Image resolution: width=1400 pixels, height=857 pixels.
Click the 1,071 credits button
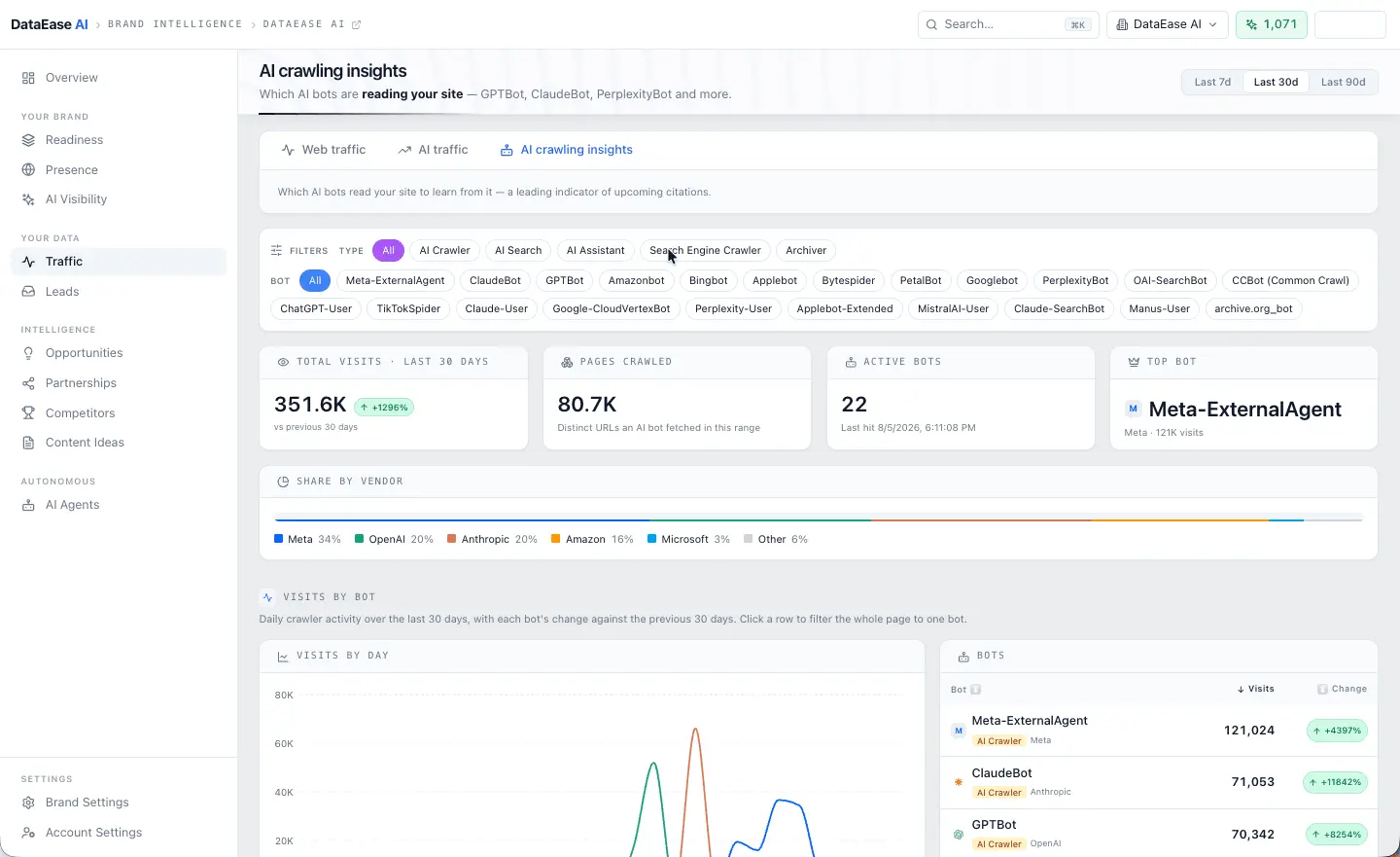(x=1272, y=24)
